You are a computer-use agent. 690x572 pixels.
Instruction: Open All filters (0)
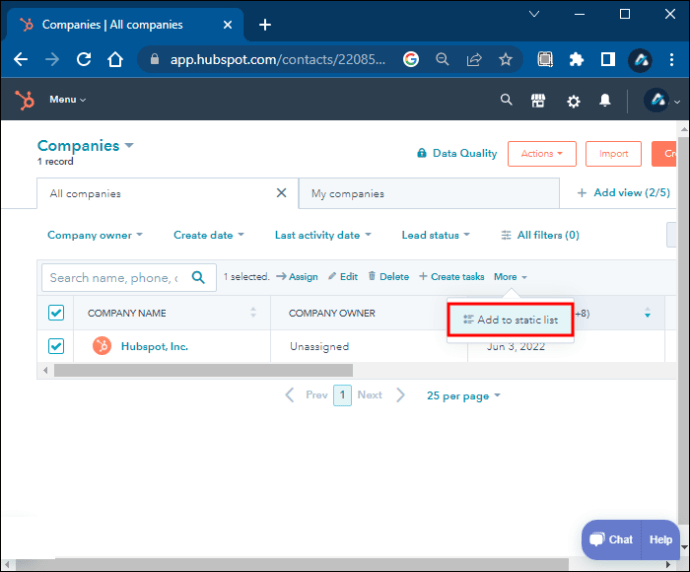pyautogui.click(x=540, y=235)
